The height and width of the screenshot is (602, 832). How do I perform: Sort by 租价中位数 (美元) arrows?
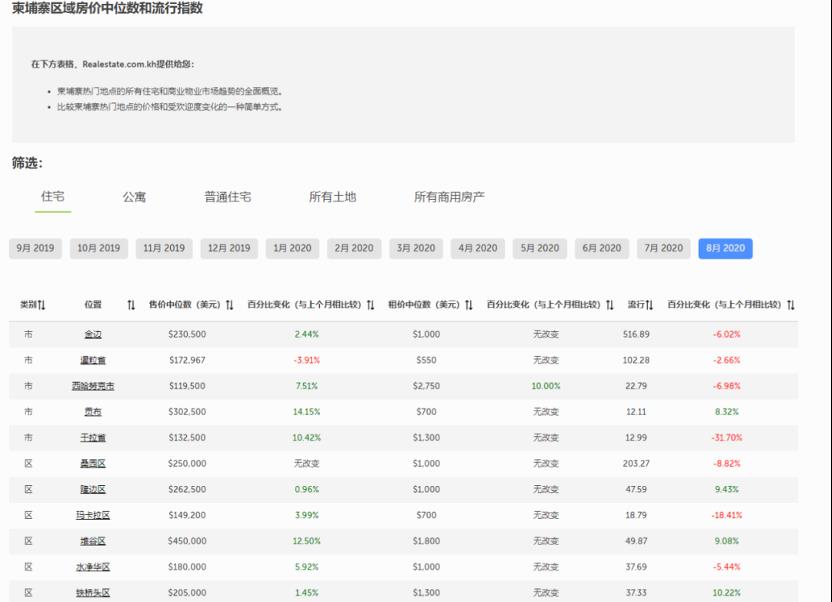pyautogui.click(x=469, y=304)
